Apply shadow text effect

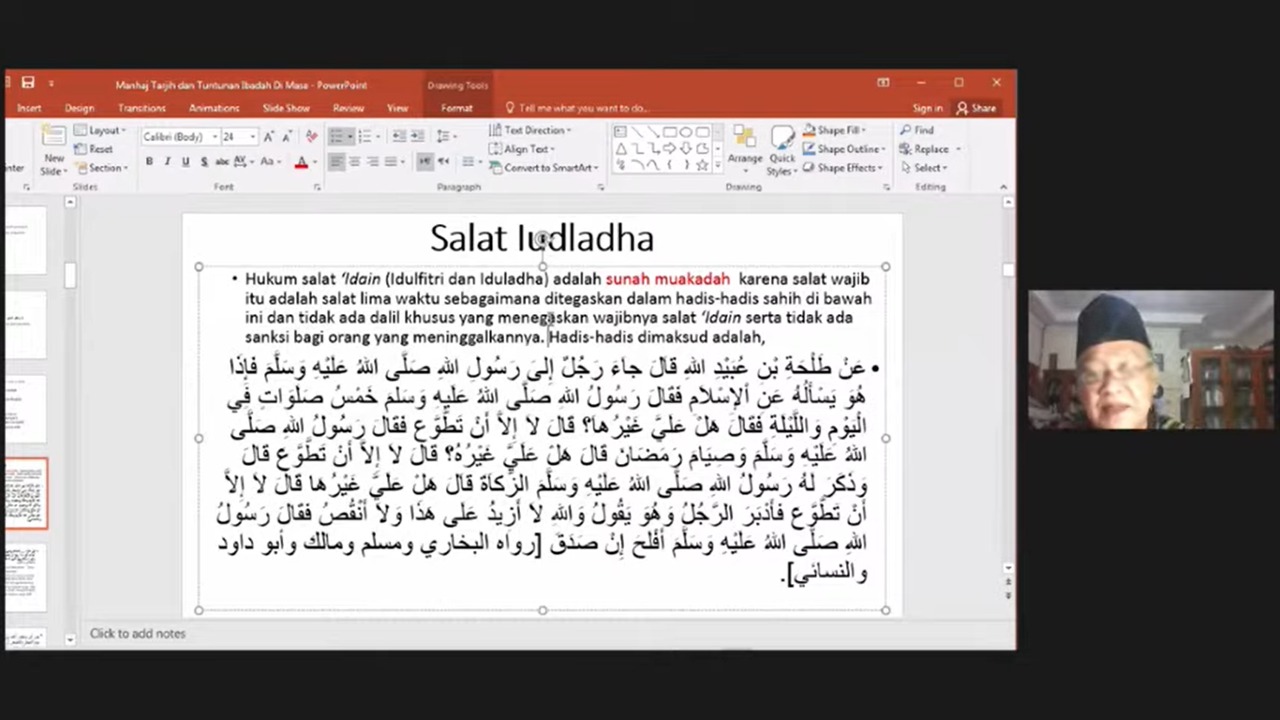[204, 161]
